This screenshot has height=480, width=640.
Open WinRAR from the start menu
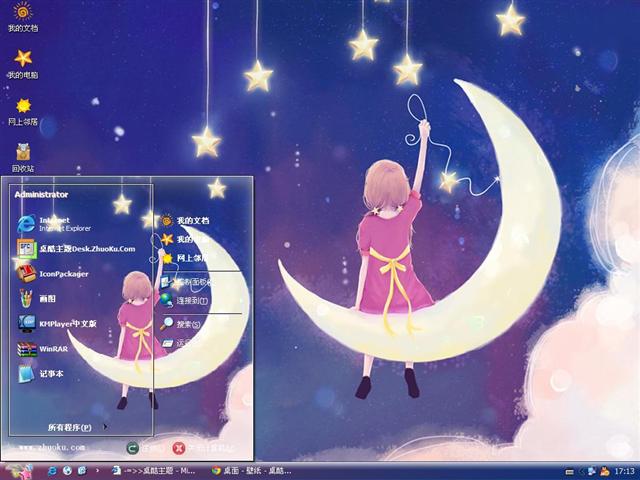(x=42, y=349)
